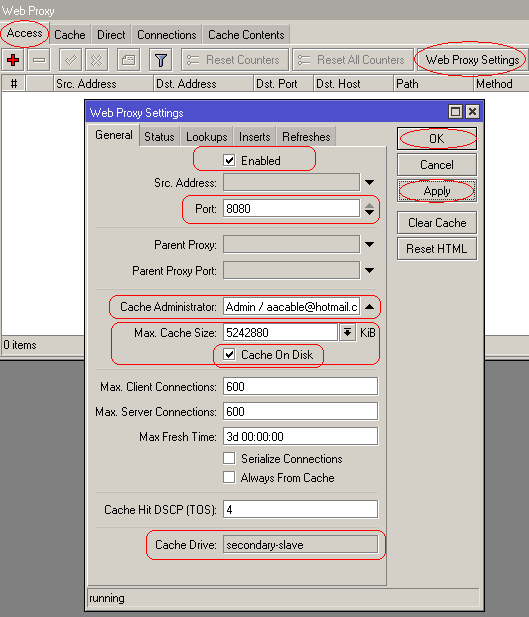The width and height of the screenshot is (529, 617).
Task: Collapse the Cache Administrator field arrow
Action: click(x=369, y=307)
